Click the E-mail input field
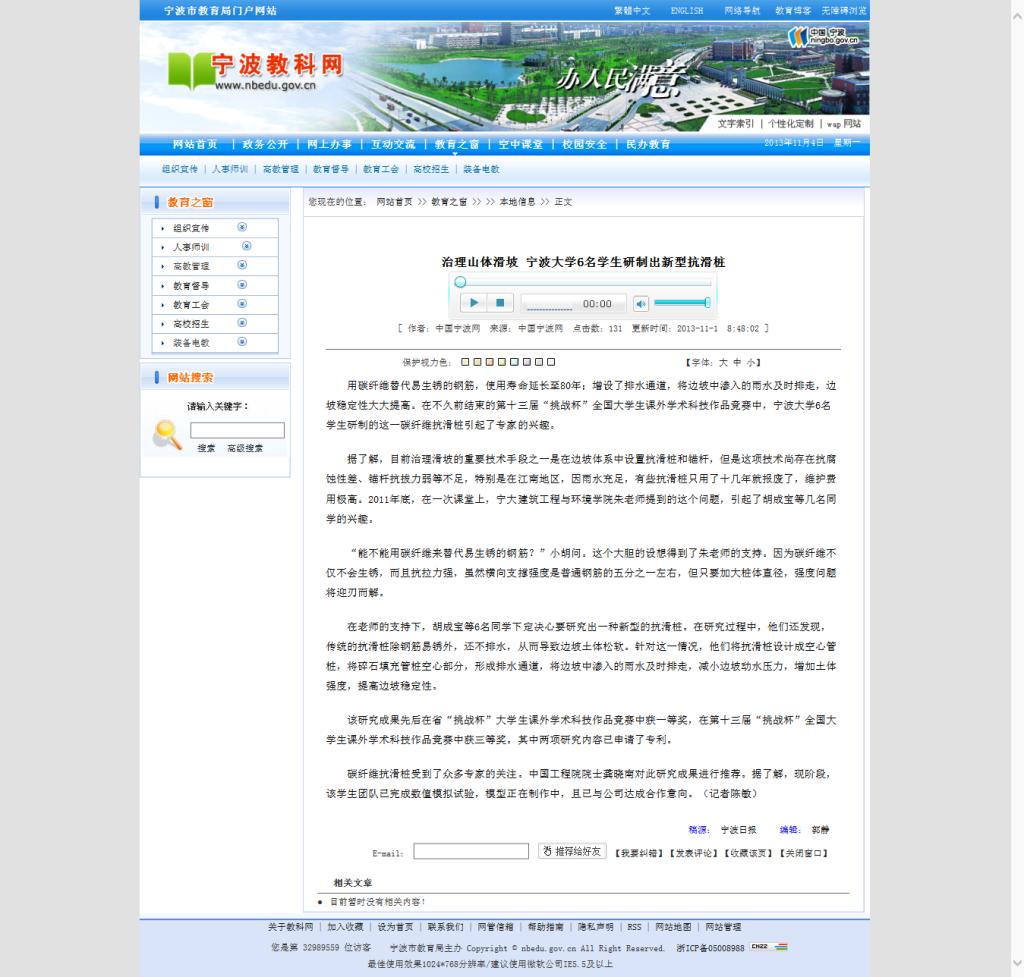Screen dimensions: 1024x977 [471, 851]
